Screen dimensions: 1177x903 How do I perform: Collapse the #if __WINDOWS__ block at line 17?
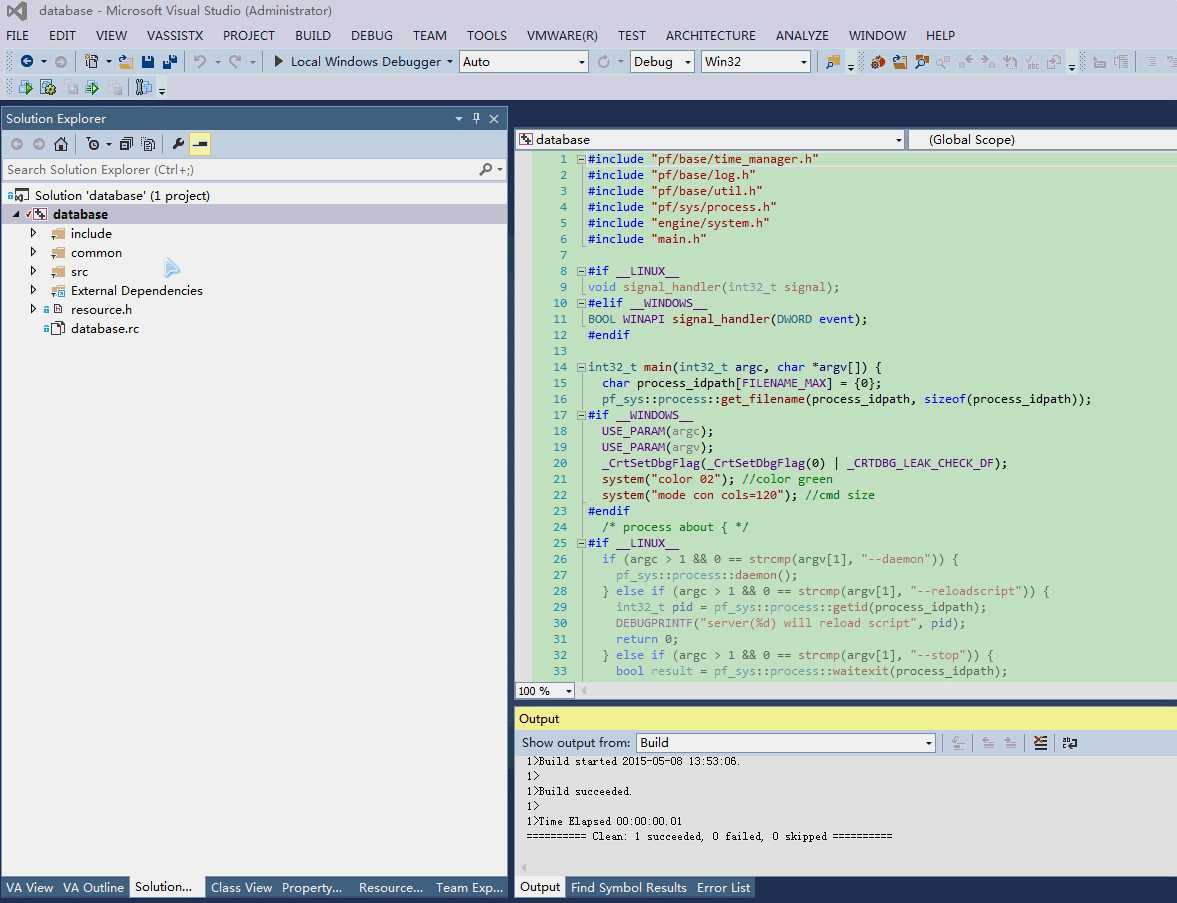[581, 415]
